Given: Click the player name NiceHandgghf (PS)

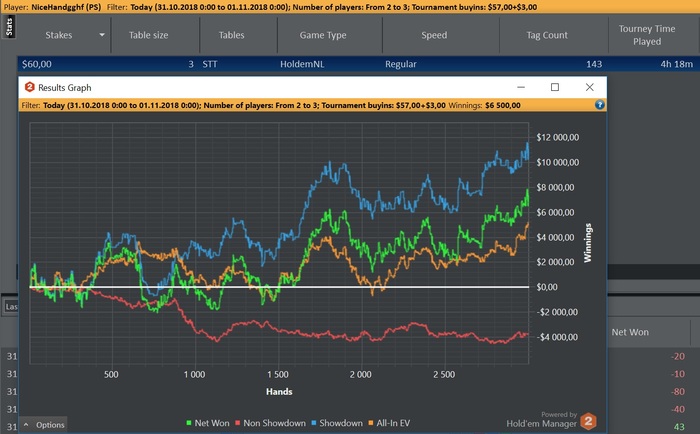Looking at the screenshot, I should coord(66,7).
